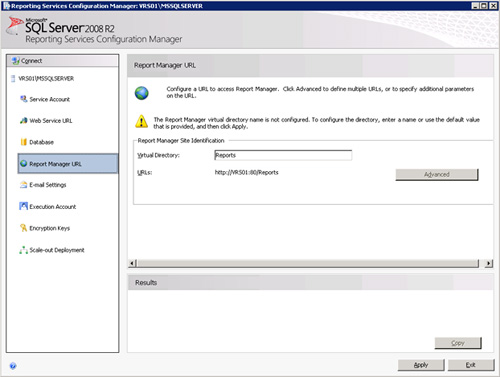This screenshot has width=500, height=377.
Task: Click the Encryption Keys key icon
Action: tap(23, 228)
